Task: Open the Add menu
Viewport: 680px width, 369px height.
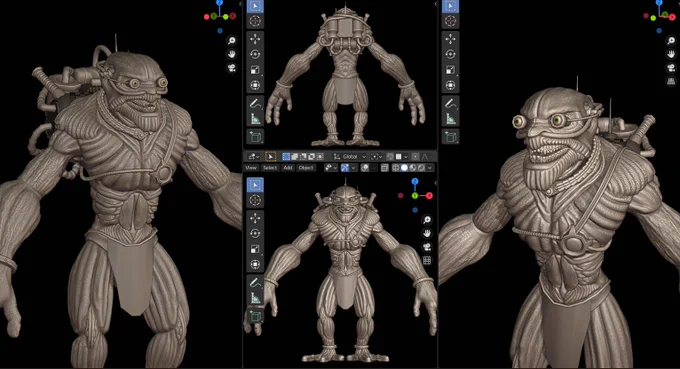Action: point(288,167)
